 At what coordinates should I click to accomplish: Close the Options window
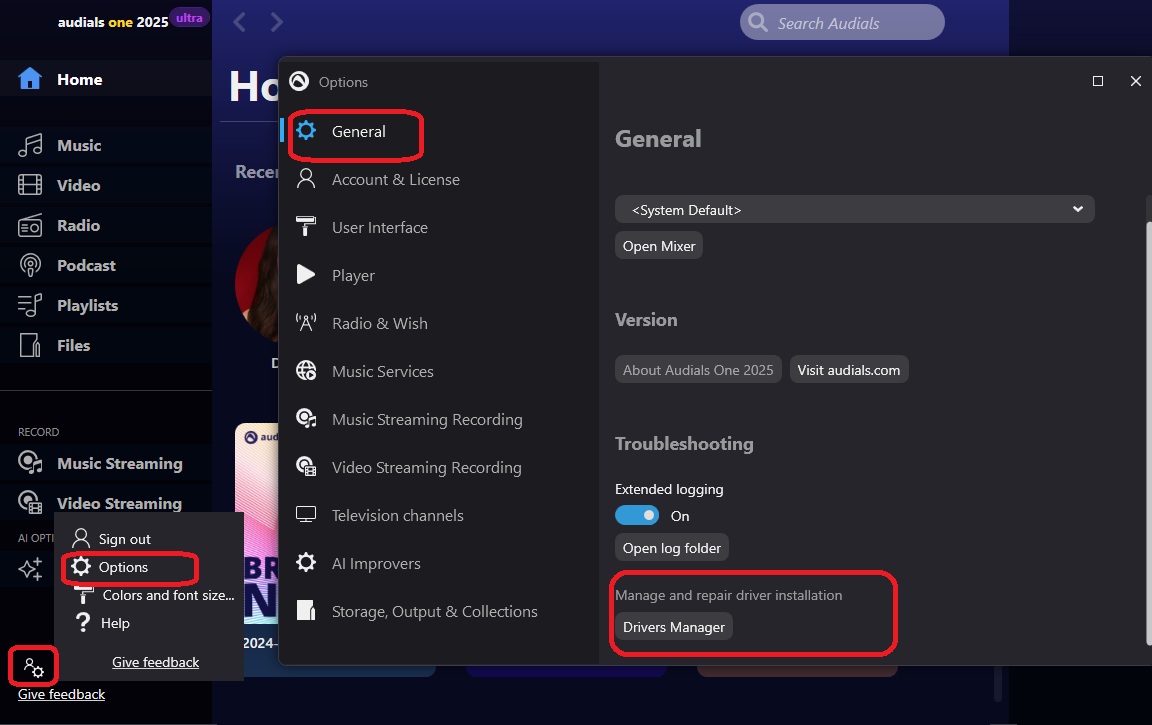click(1135, 81)
